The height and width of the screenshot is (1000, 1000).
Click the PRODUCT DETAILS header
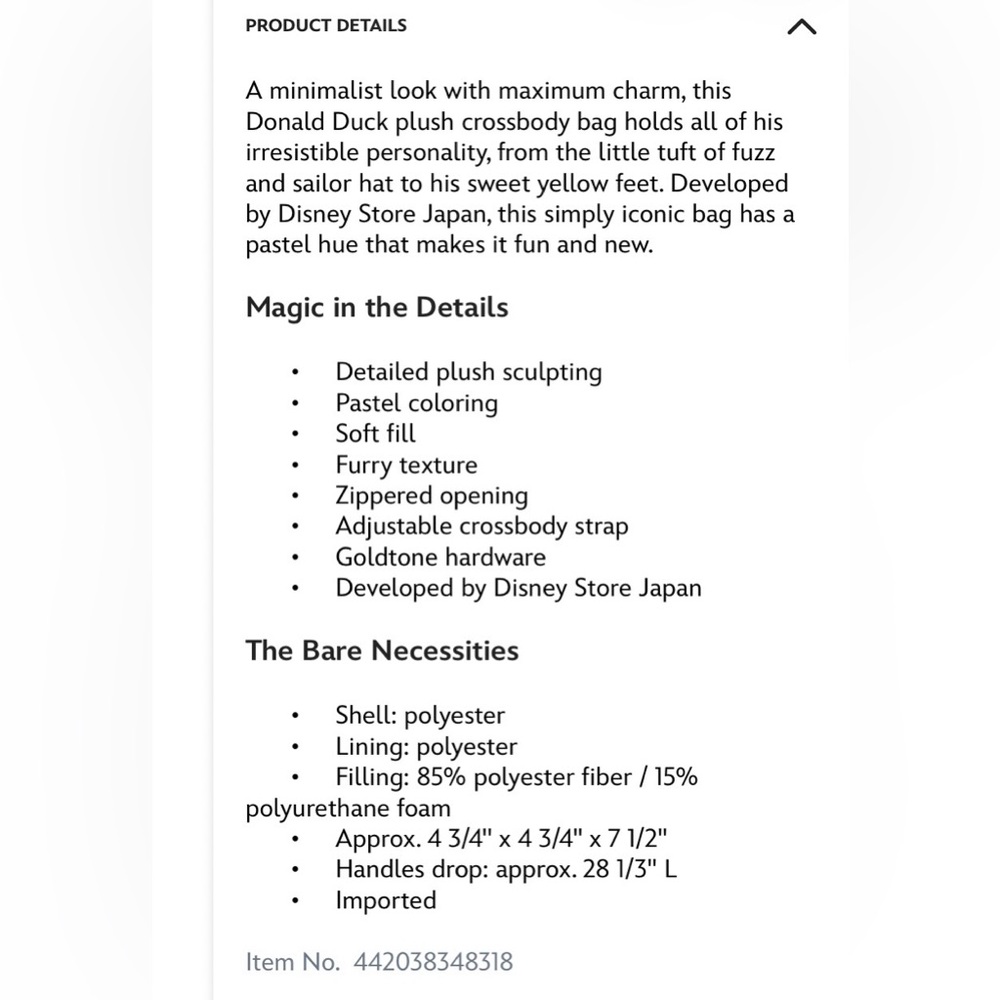[326, 26]
